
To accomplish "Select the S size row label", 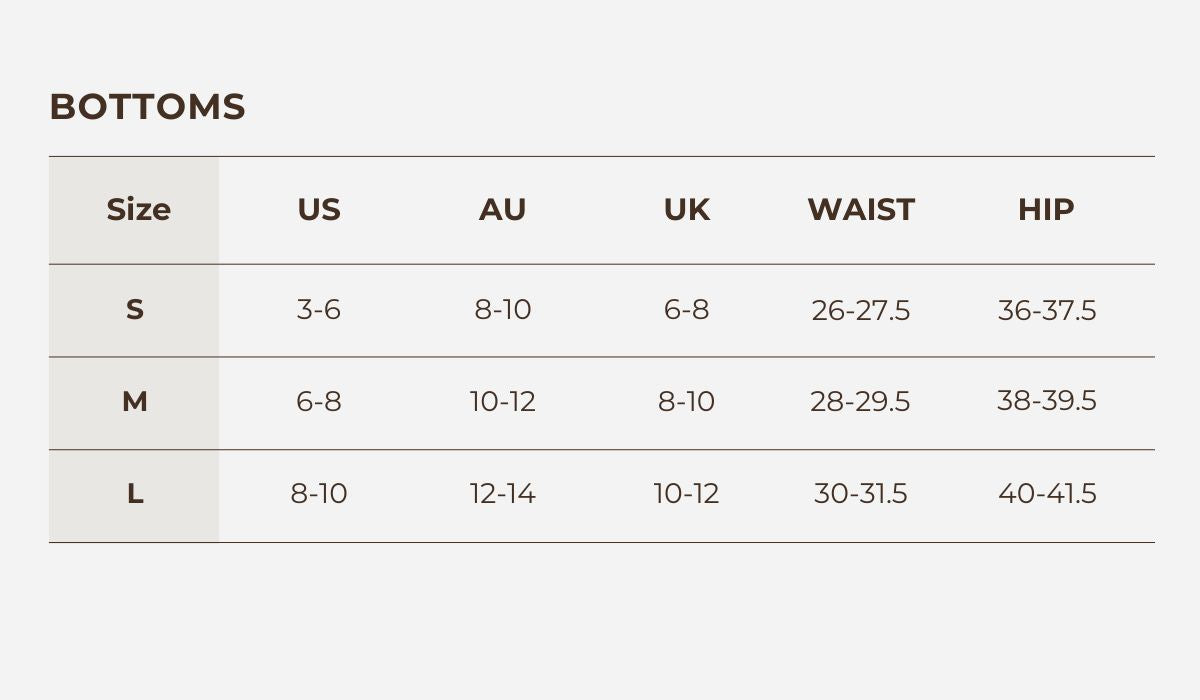I will [x=135, y=310].
